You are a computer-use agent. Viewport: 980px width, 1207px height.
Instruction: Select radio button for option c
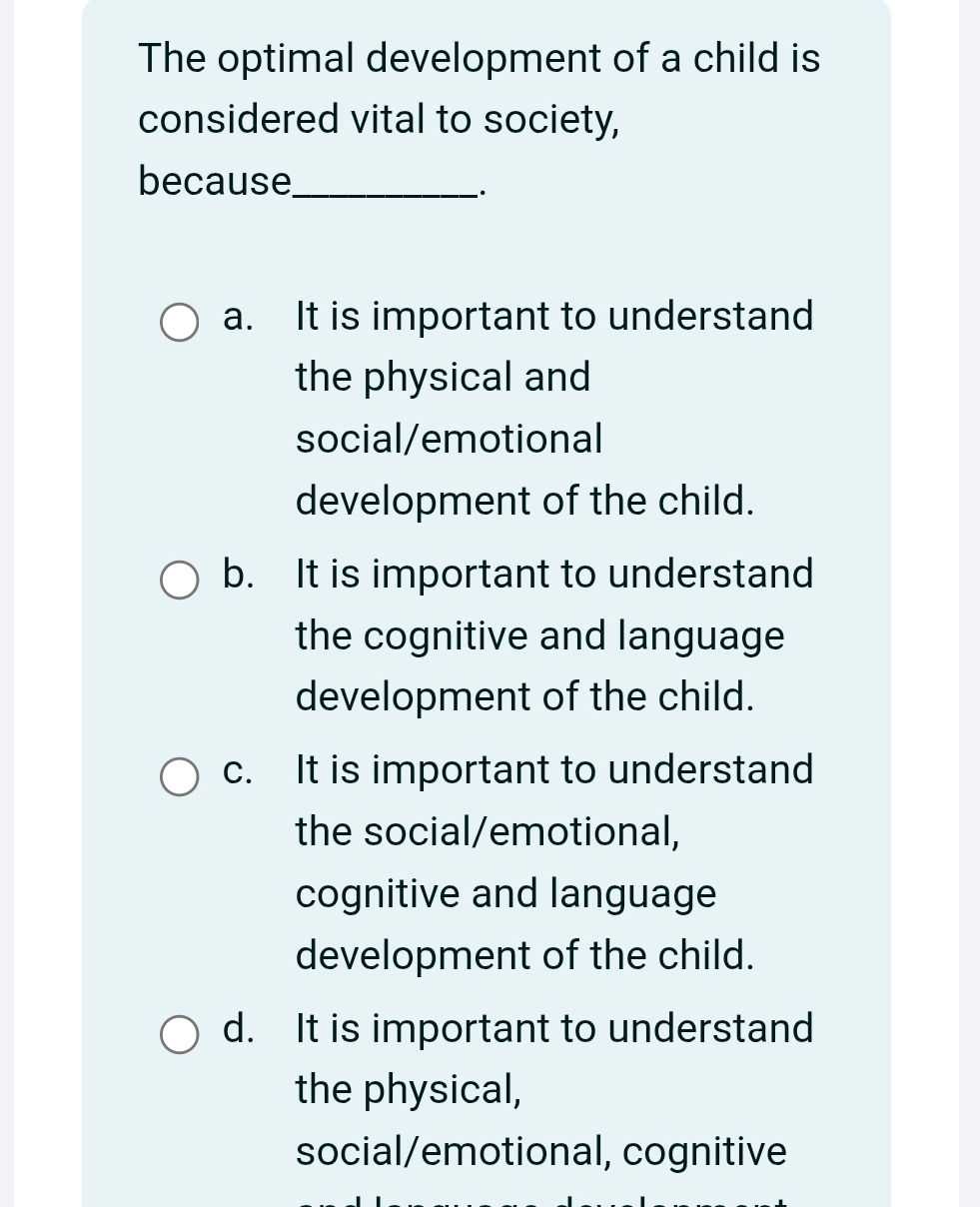point(179,775)
